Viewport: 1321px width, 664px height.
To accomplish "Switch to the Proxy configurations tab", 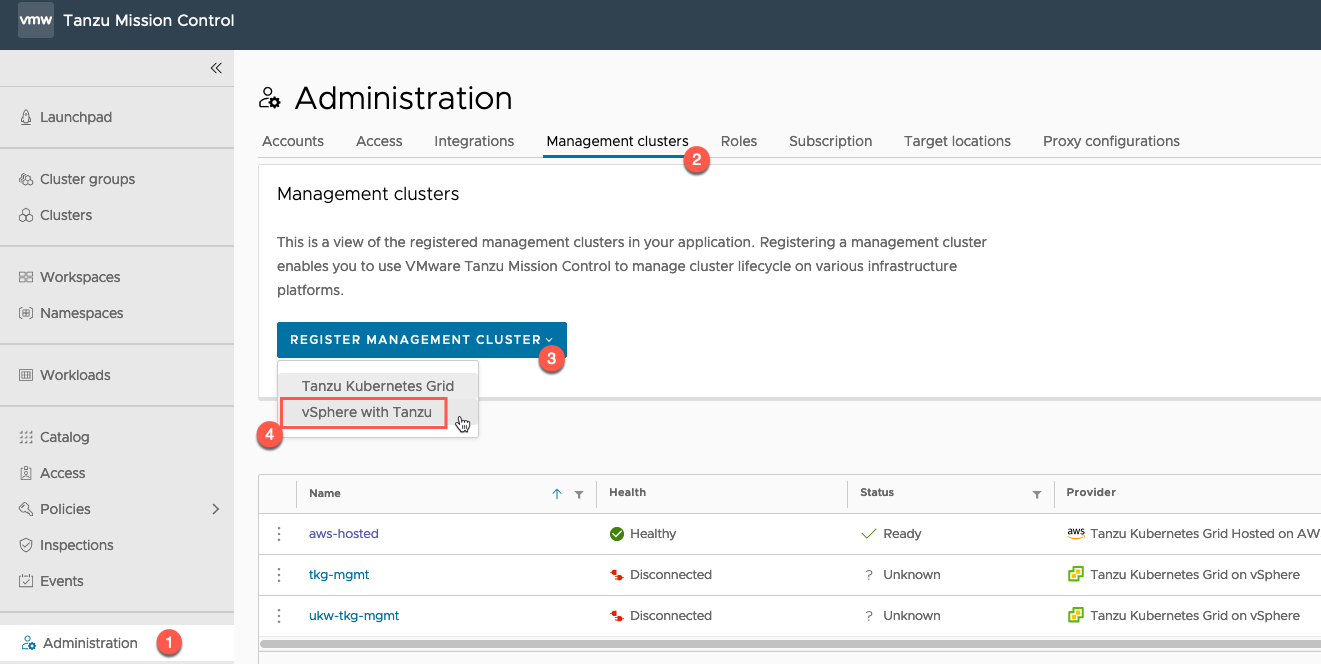I will point(1111,141).
